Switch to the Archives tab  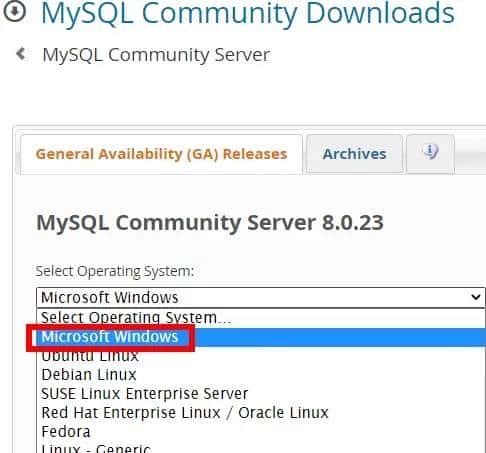[354, 154]
